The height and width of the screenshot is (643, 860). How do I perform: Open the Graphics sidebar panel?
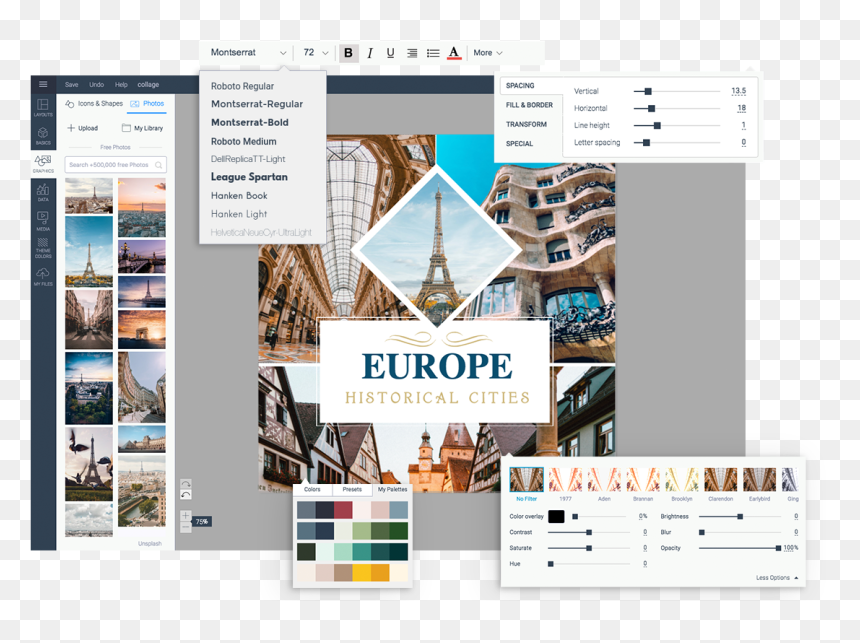pyautogui.click(x=43, y=163)
